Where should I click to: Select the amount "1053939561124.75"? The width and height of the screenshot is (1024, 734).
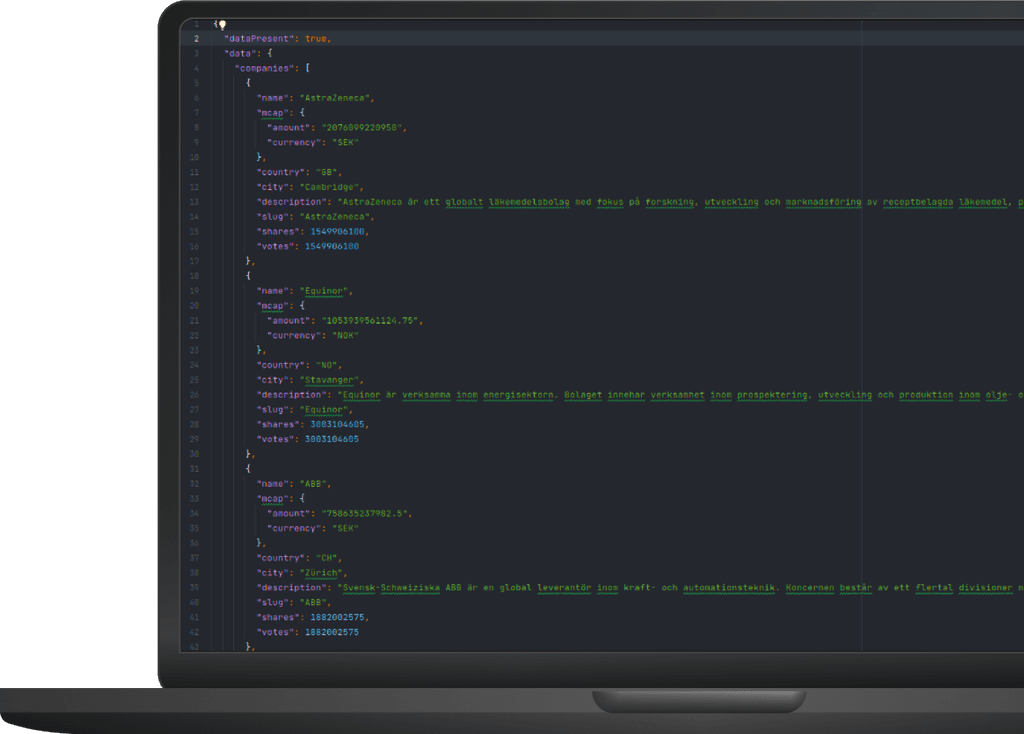[370, 321]
